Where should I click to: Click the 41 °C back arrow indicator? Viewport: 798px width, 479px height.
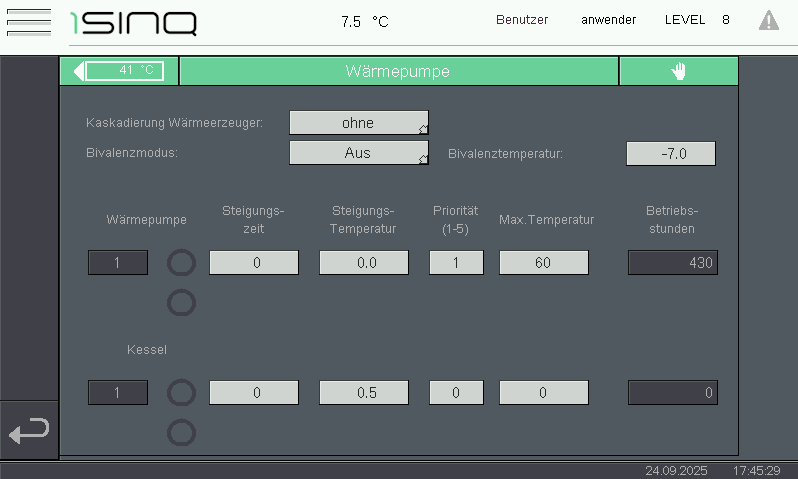coord(119,71)
